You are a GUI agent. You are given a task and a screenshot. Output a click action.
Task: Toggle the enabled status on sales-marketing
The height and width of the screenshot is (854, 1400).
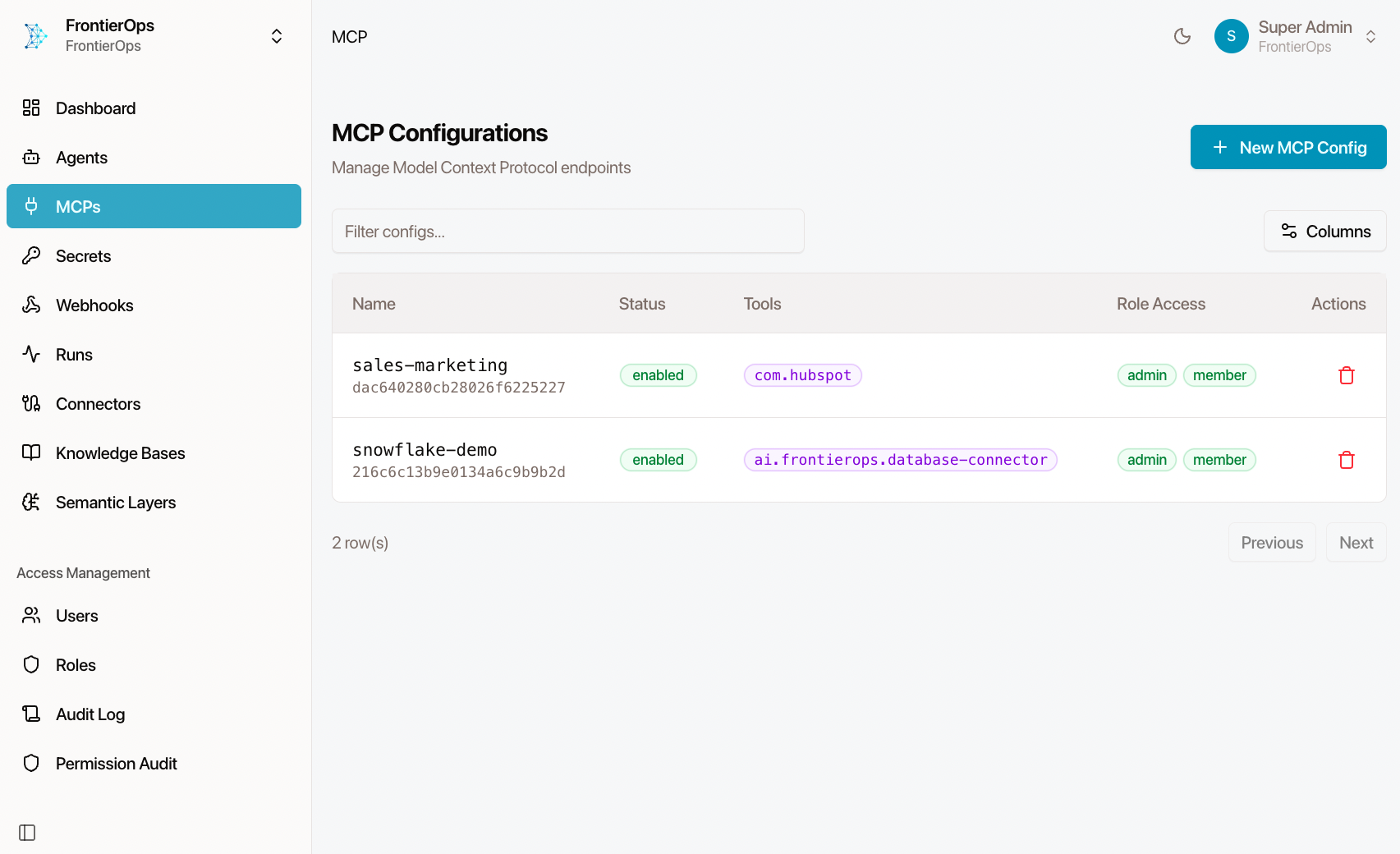click(658, 374)
